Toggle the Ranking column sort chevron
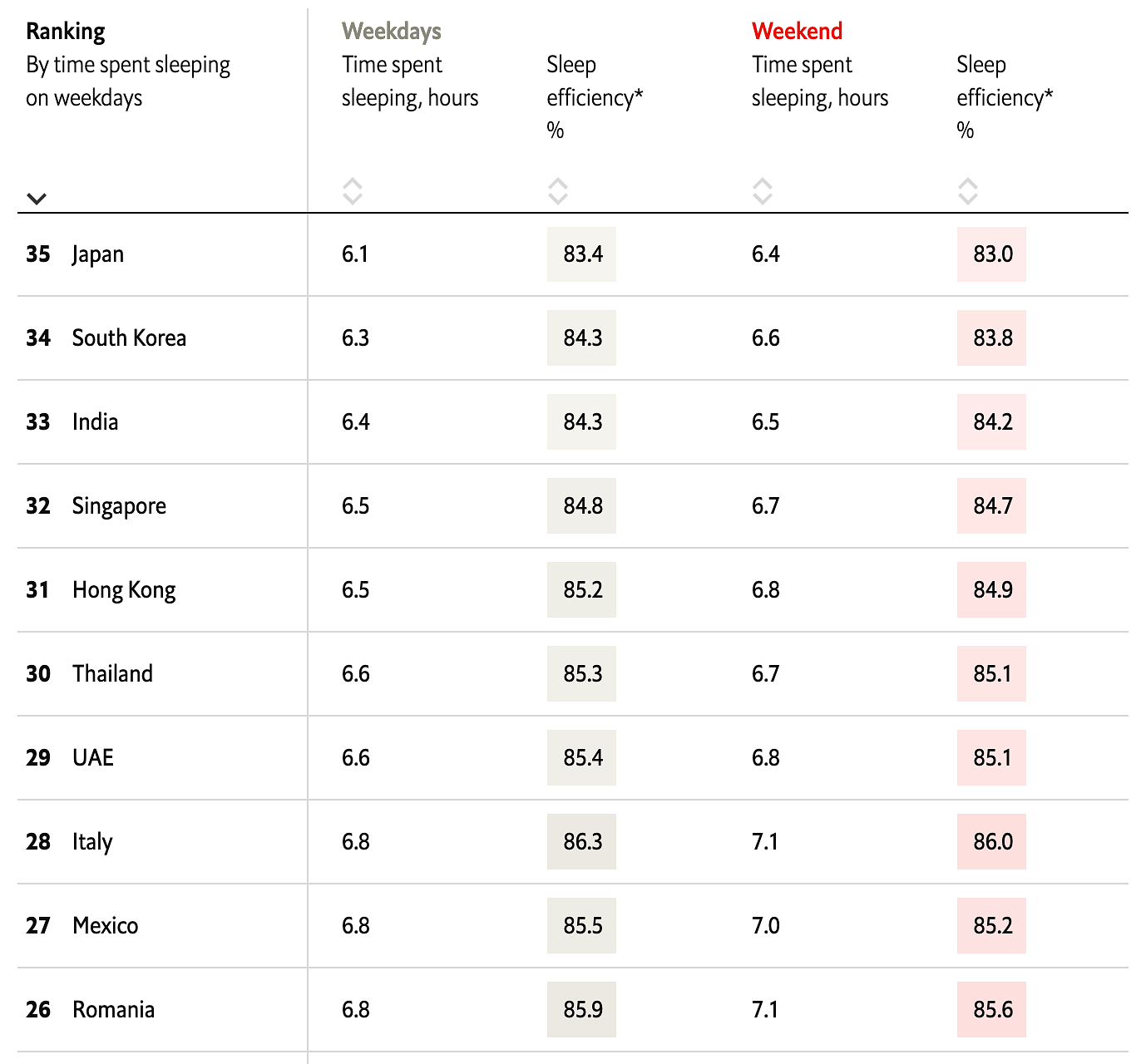This screenshot has height=1064, width=1146. pos(37,199)
